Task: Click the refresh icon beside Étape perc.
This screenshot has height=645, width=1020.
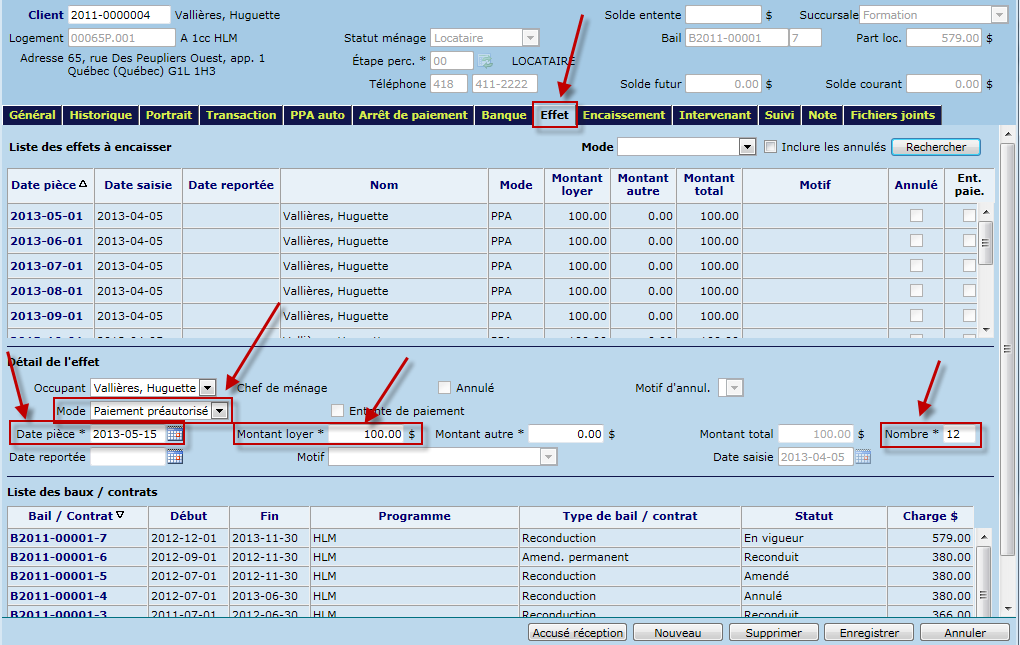Action: 485,62
